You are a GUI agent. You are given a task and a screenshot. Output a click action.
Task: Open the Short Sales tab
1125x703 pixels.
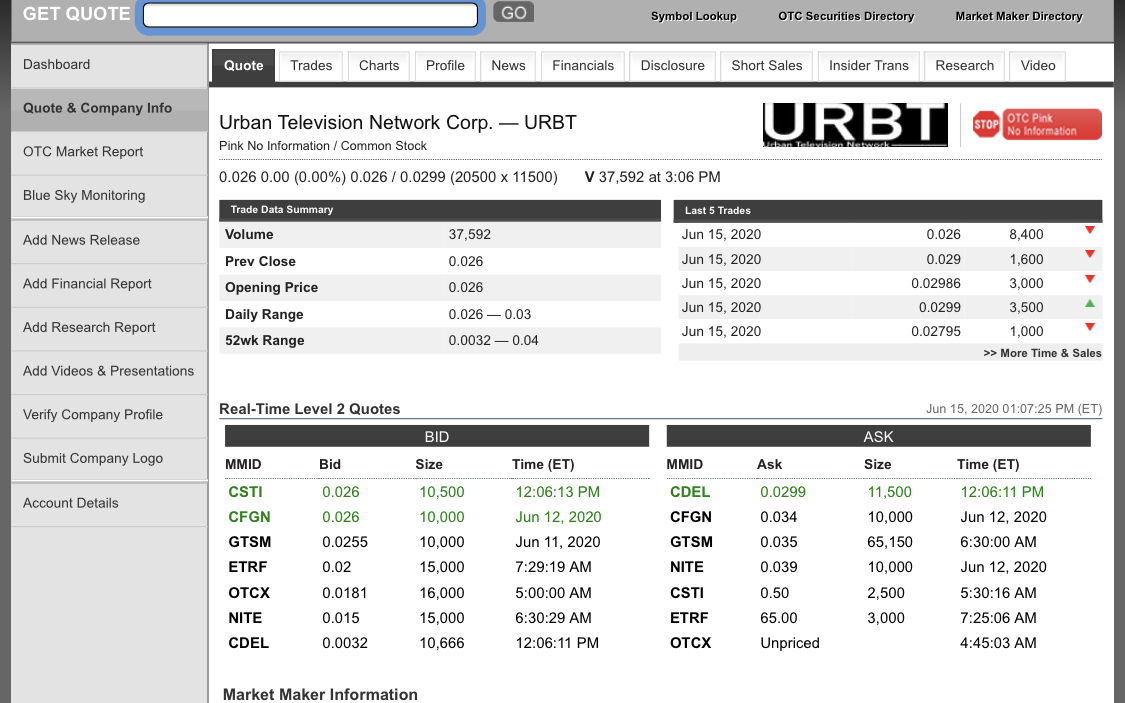coord(766,65)
